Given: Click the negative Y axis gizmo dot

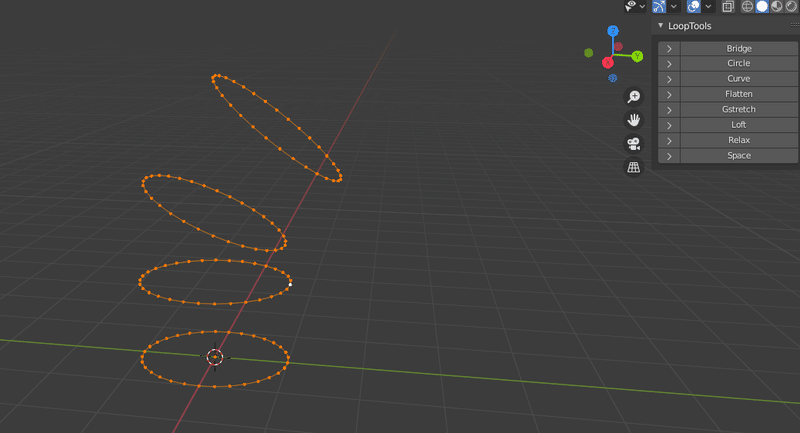Looking at the screenshot, I should (589, 53).
